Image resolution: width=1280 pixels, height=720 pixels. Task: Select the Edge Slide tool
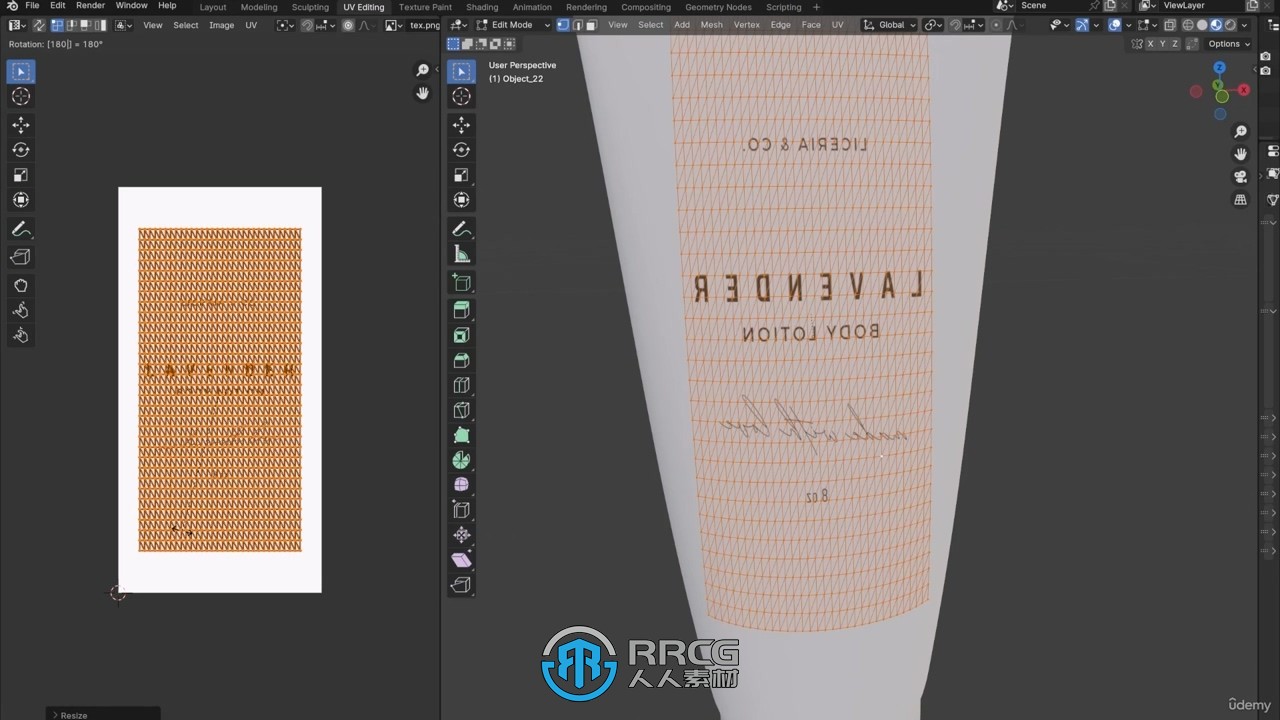[461, 510]
